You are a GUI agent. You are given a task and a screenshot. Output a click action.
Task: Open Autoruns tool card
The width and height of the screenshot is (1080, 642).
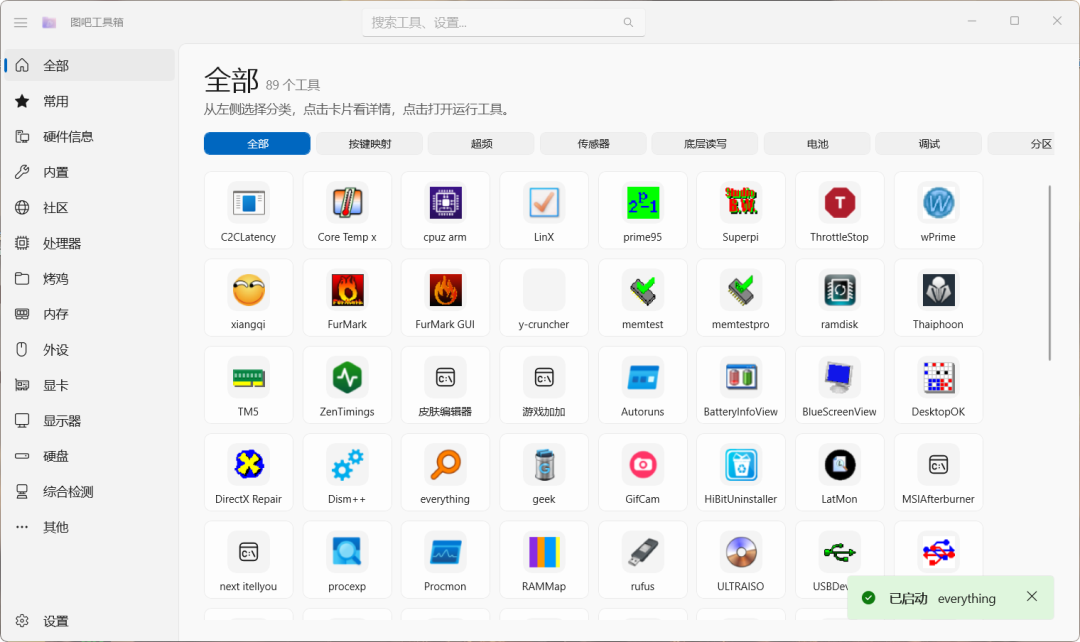[x=642, y=385]
